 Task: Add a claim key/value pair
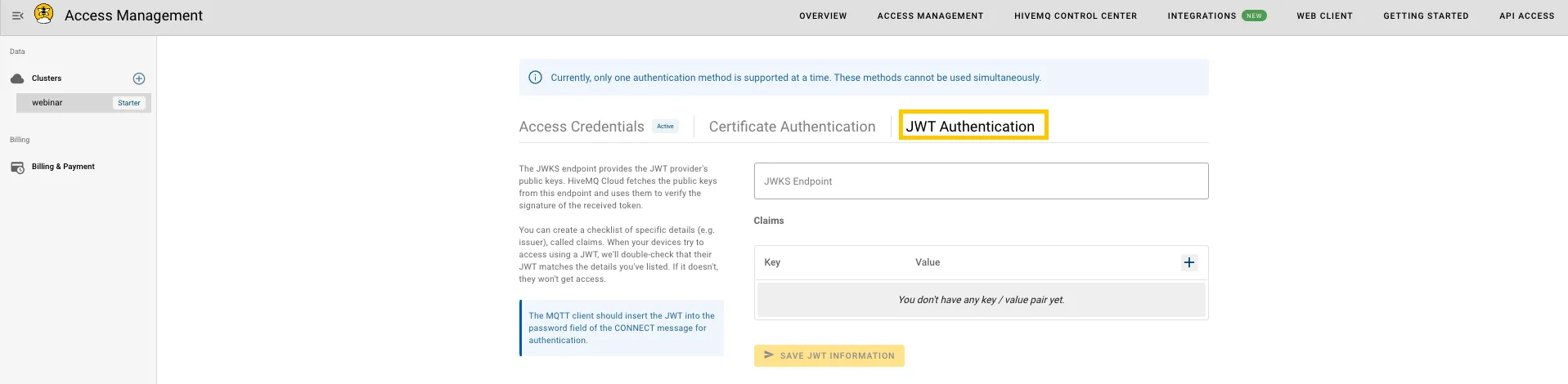(1189, 262)
